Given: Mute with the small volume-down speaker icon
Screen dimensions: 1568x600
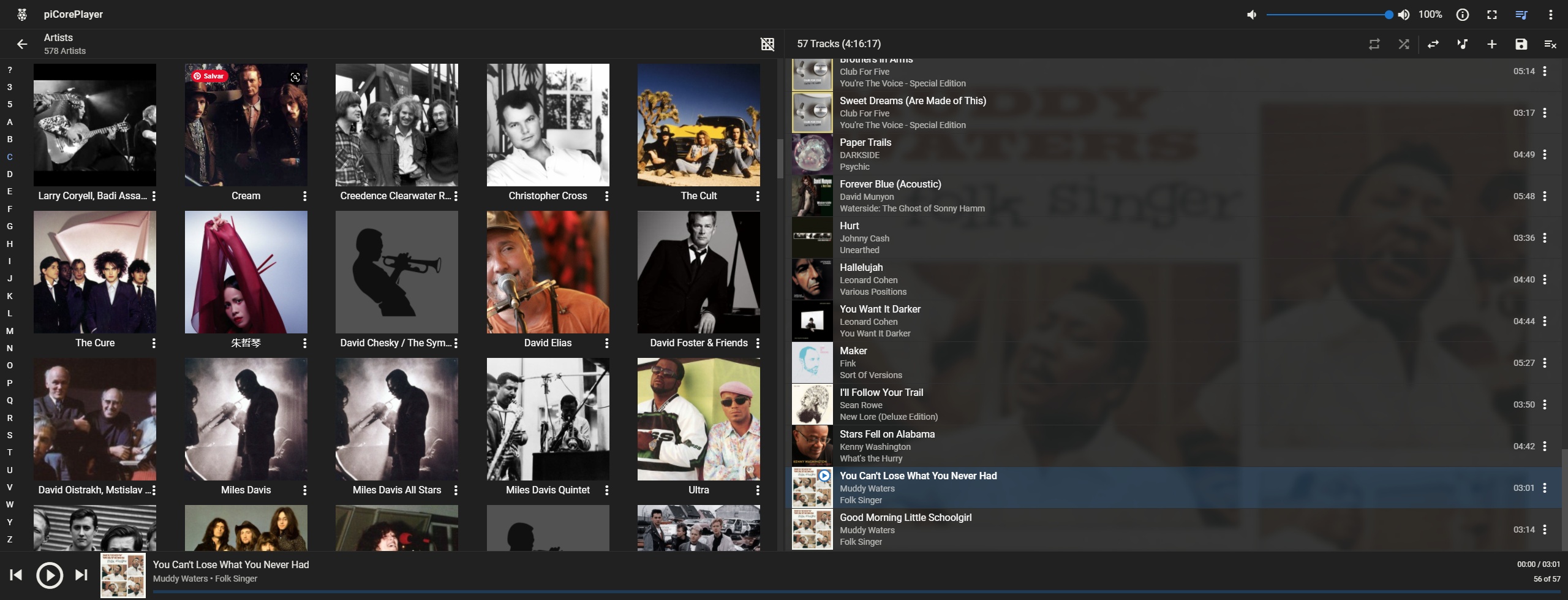Looking at the screenshot, I should (x=1252, y=15).
